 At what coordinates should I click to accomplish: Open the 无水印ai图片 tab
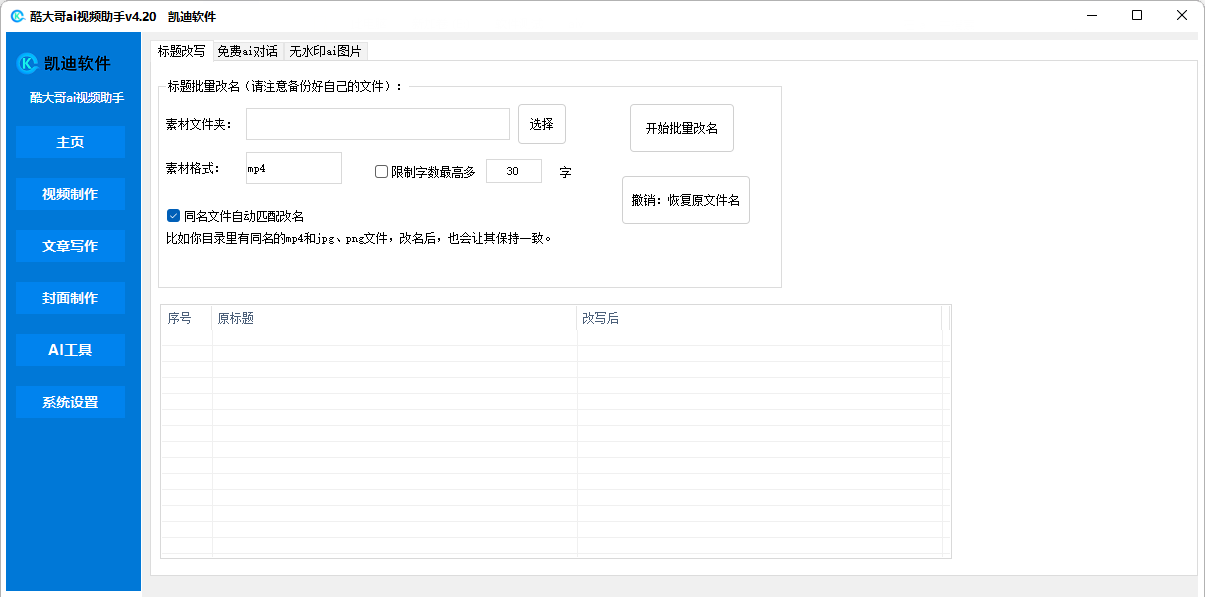326,51
